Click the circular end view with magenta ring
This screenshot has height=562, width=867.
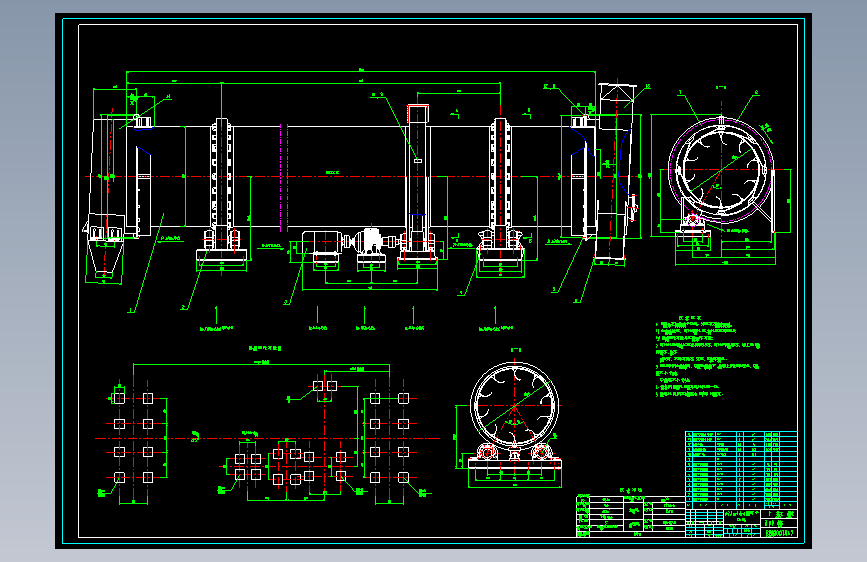(x=721, y=170)
